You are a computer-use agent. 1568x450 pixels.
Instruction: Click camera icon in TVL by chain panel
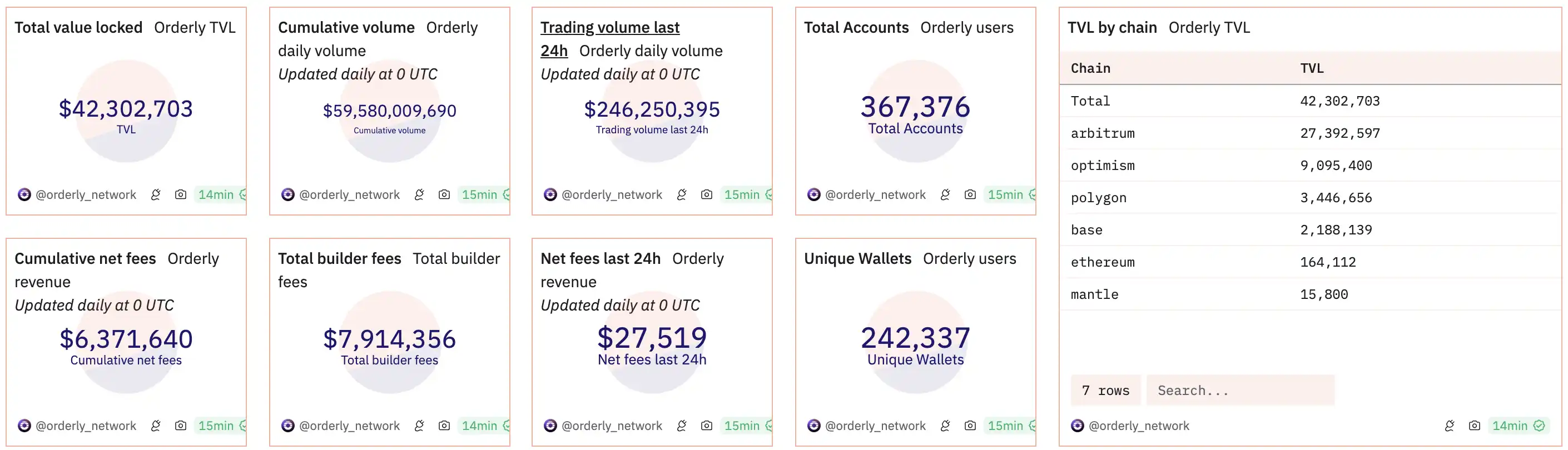point(1473,426)
